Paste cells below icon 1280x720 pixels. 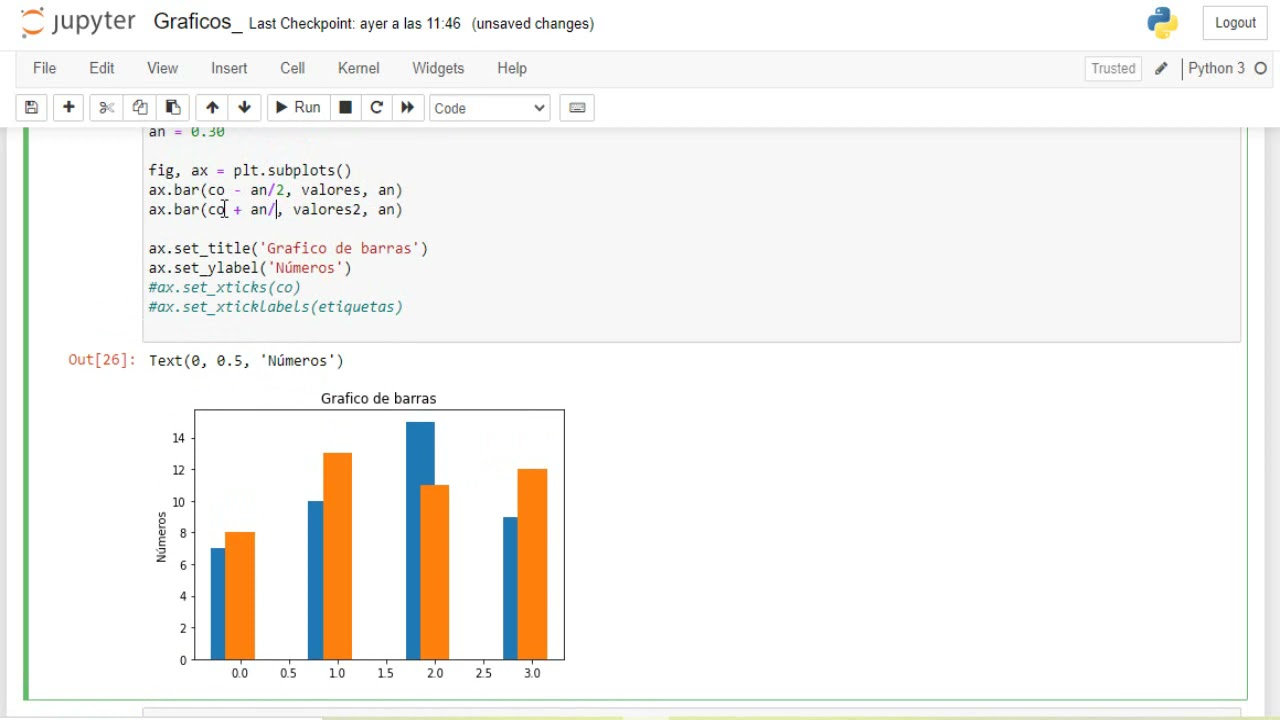(x=173, y=108)
